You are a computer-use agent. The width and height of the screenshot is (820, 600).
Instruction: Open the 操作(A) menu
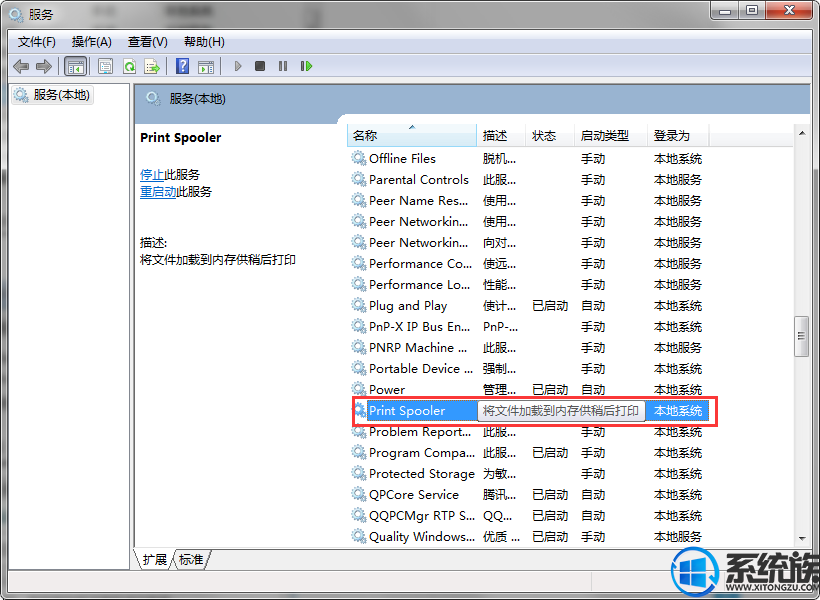tap(92, 42)
